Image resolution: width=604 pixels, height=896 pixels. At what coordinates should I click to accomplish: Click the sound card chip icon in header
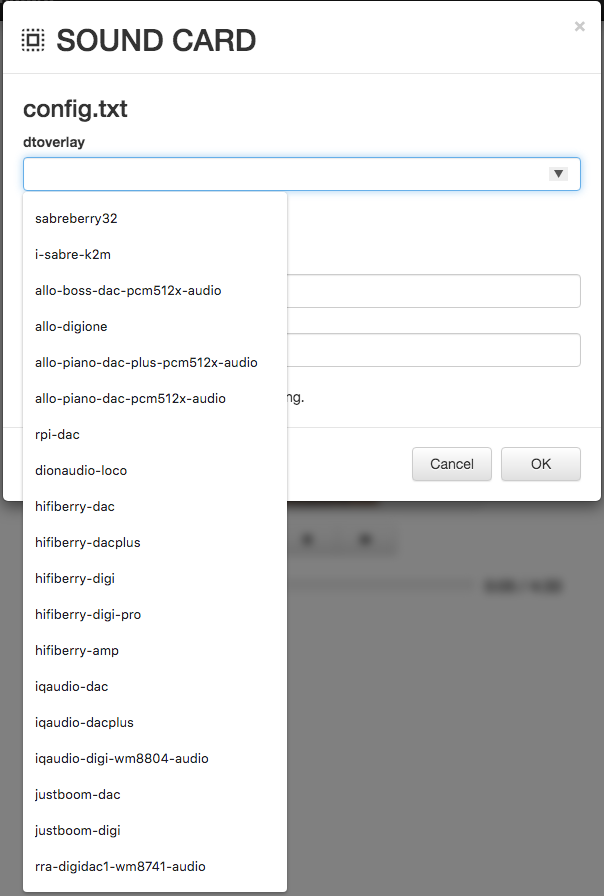33,40
